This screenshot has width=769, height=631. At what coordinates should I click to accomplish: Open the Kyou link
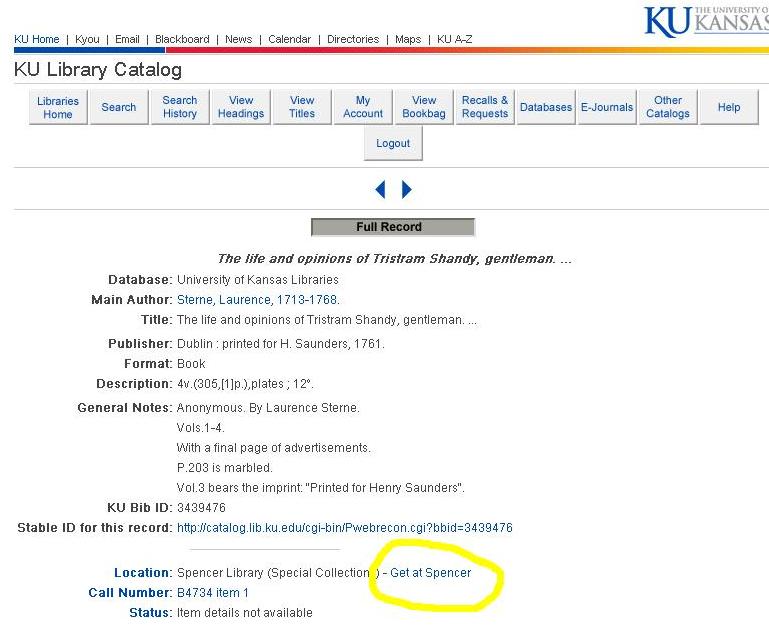coord(87,39)
